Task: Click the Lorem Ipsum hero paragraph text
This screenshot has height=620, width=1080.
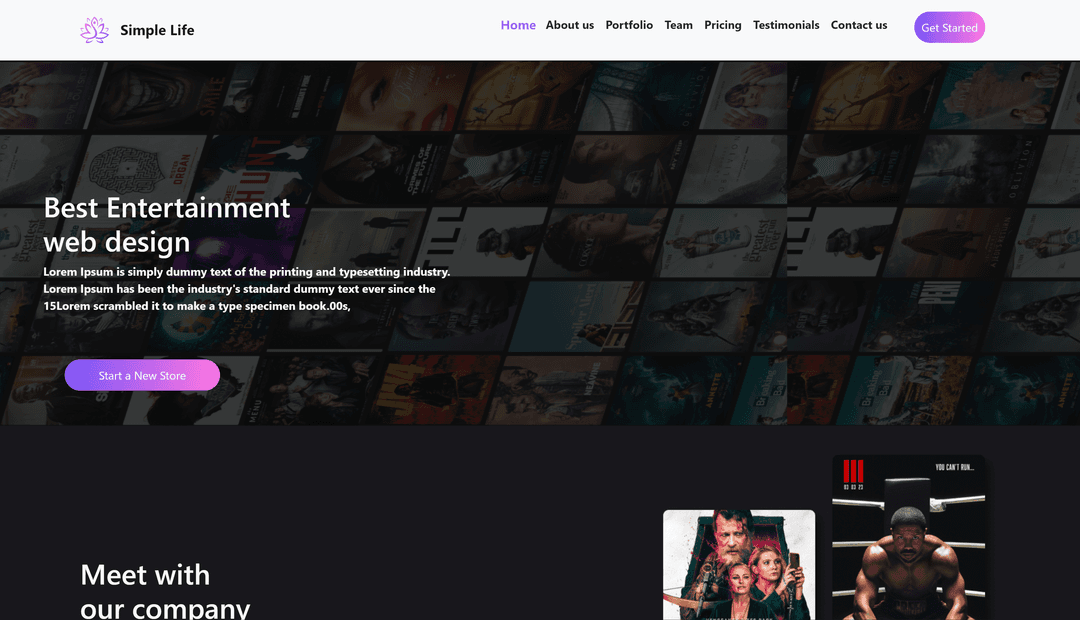Action: point(246,289)
